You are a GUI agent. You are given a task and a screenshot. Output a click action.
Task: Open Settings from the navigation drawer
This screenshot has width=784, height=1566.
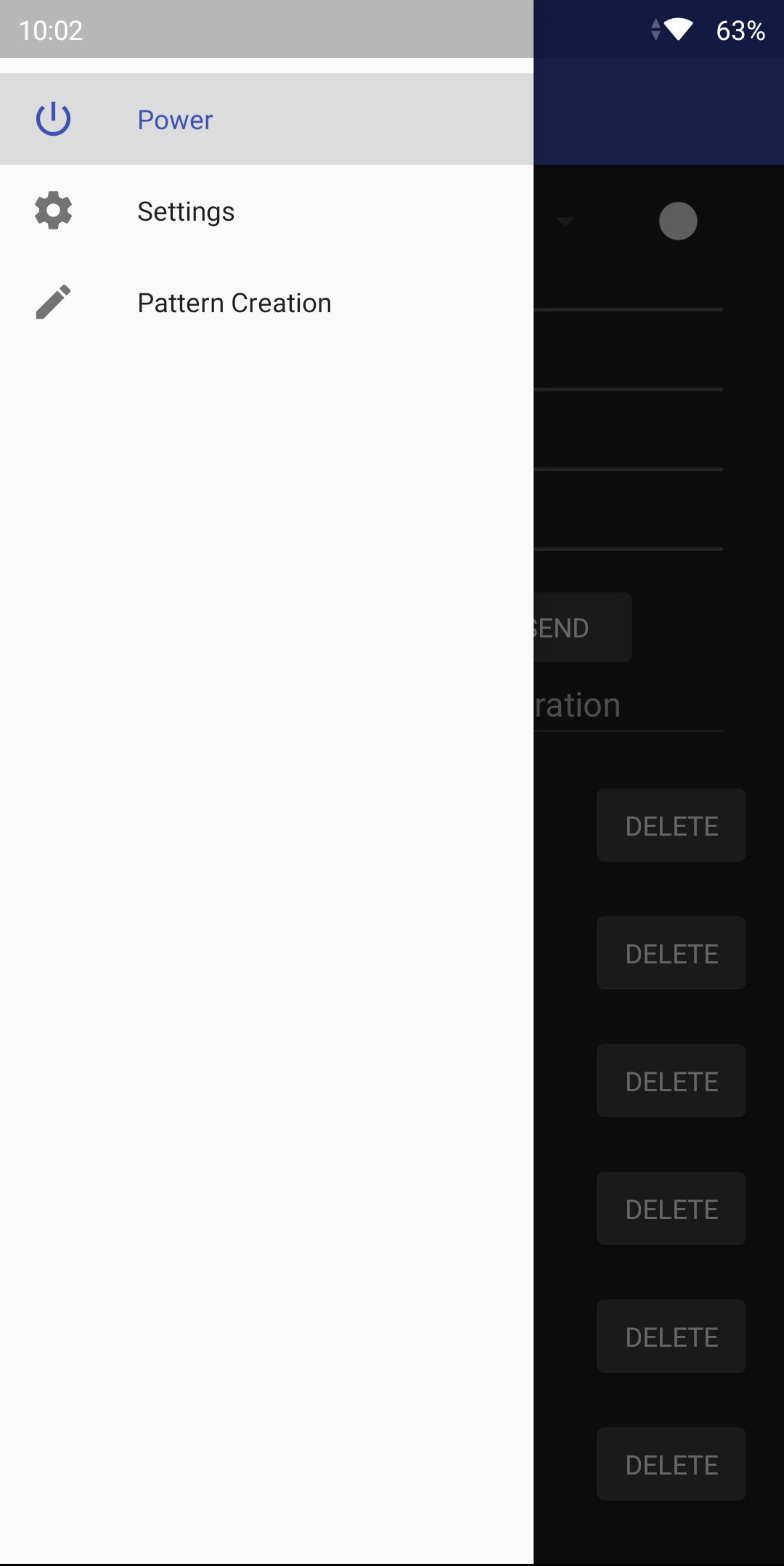(266, 211)
